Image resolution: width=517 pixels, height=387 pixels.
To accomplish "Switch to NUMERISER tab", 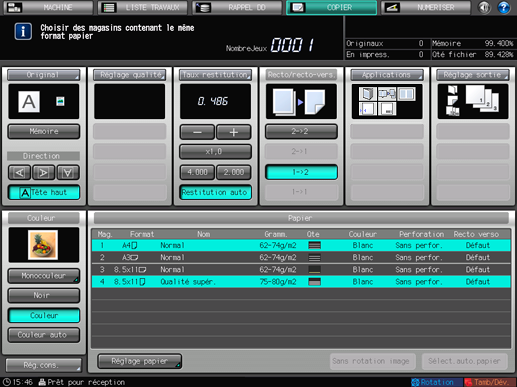I will click(426, 7).
